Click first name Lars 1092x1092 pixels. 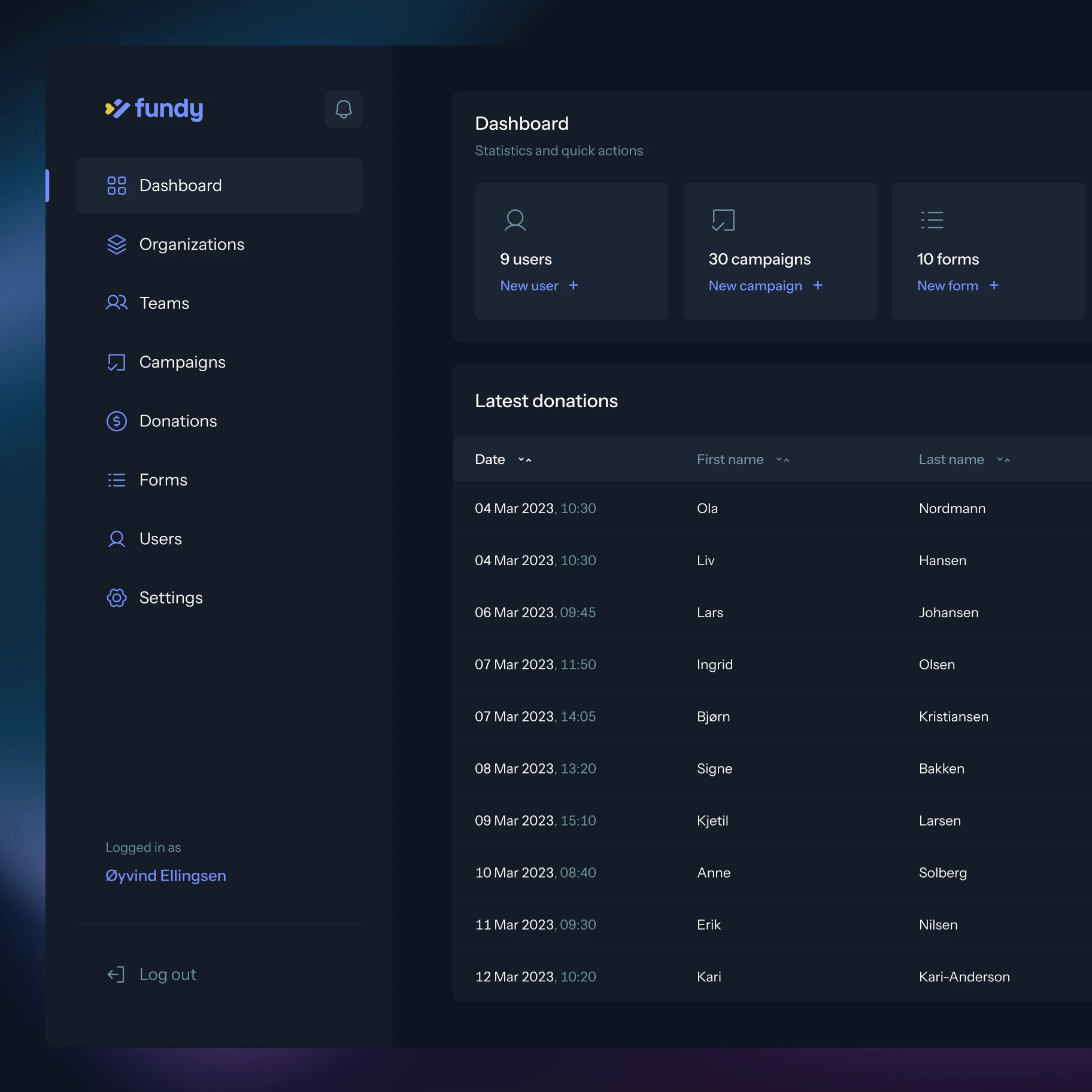[x=709, y=612]
